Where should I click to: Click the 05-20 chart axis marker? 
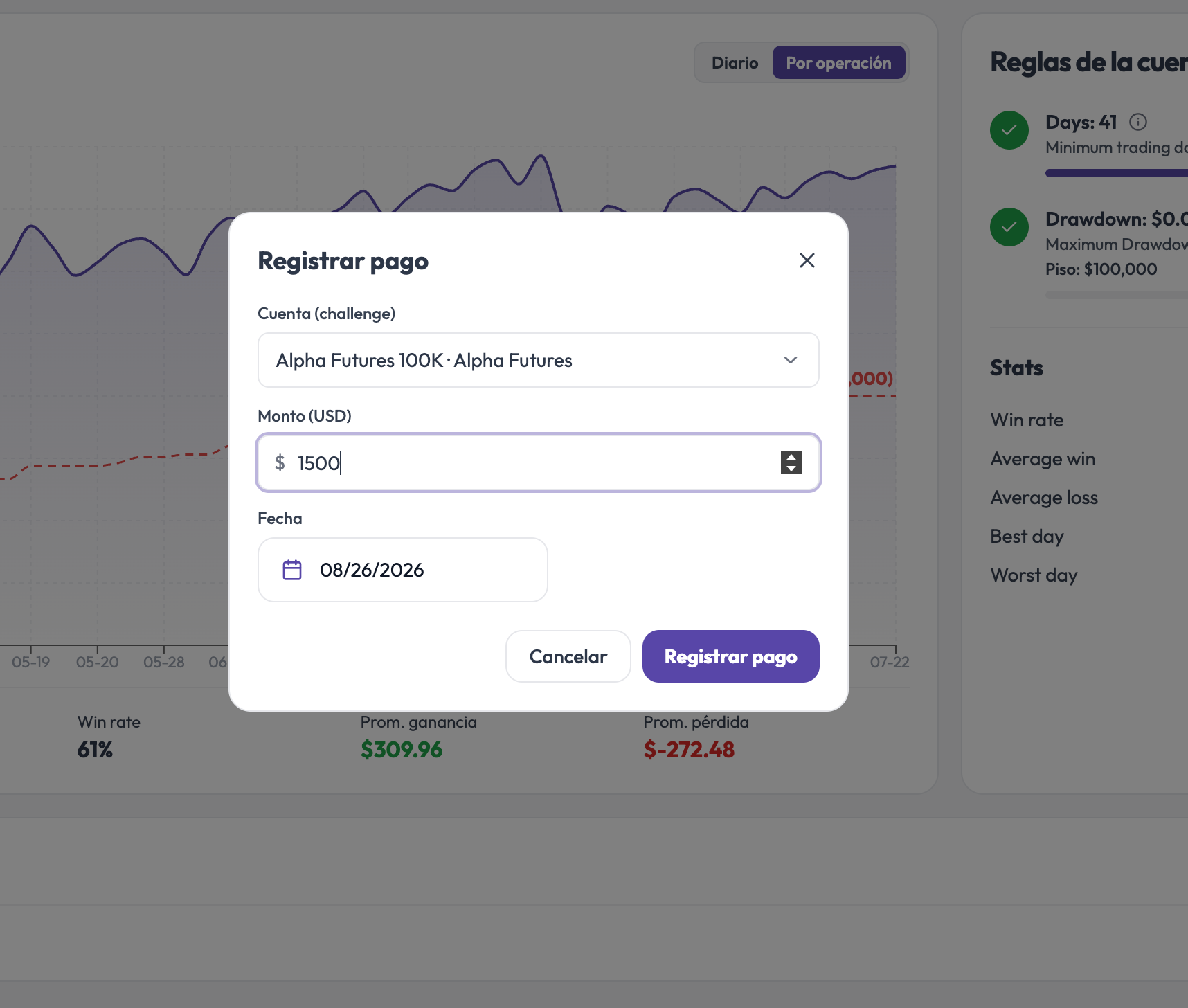tap(98, 662)
